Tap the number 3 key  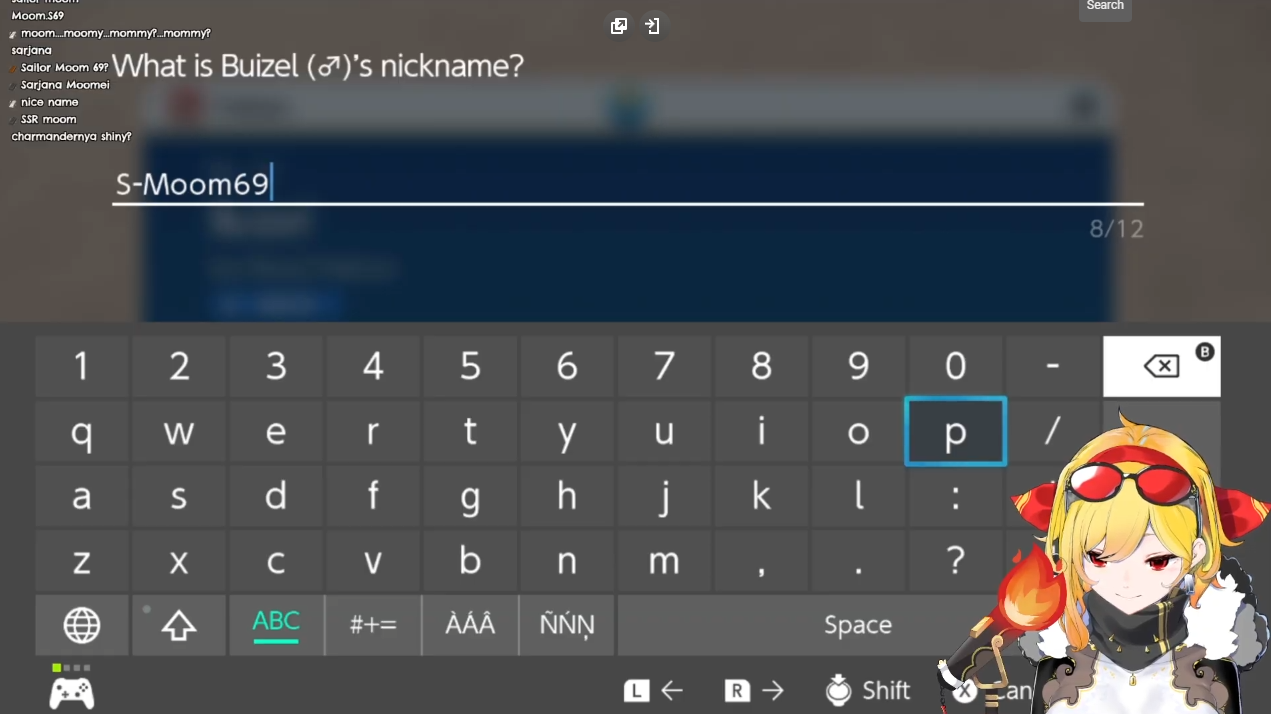point(276,366)
